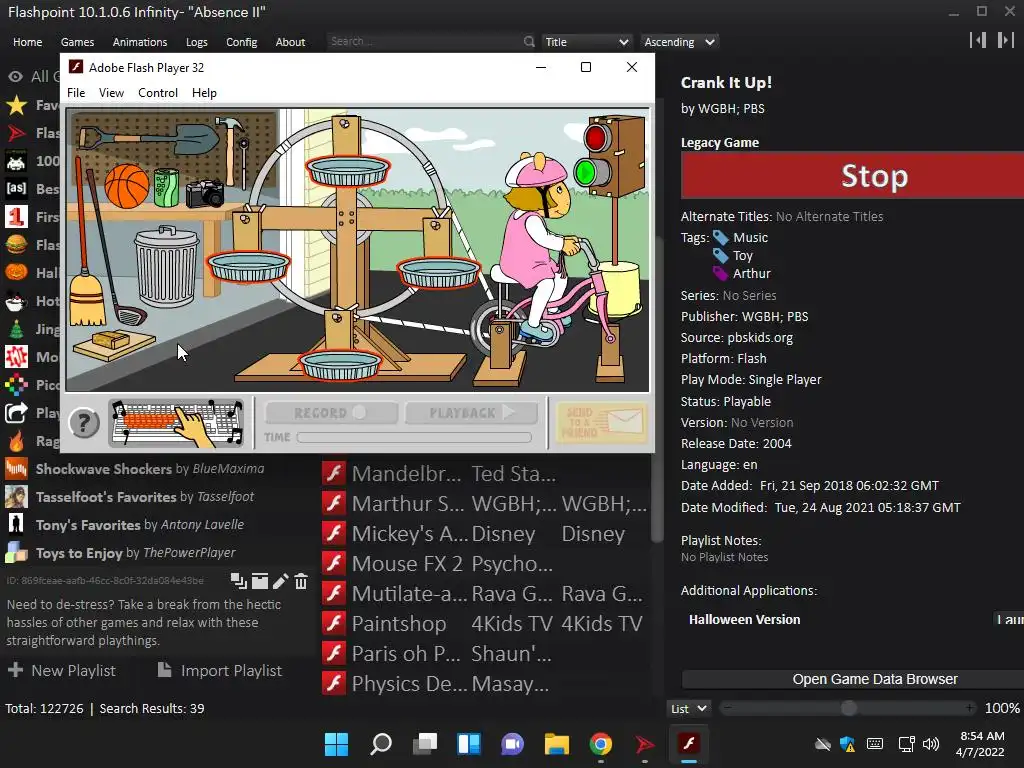This screenshot has width=1024, height=768.
Task: Open the Home tab in Flashpoint
Action: (x=27, y=42)
